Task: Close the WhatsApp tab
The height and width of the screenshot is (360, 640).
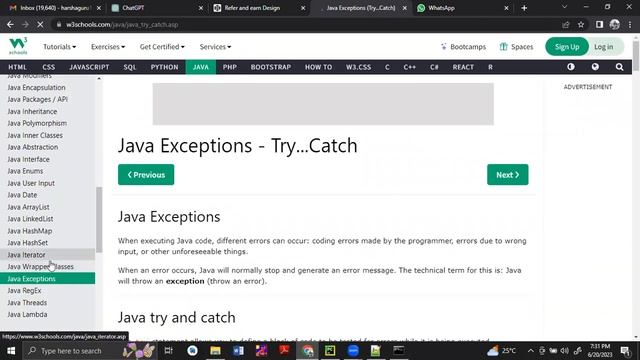Action: tap(506, 8)
